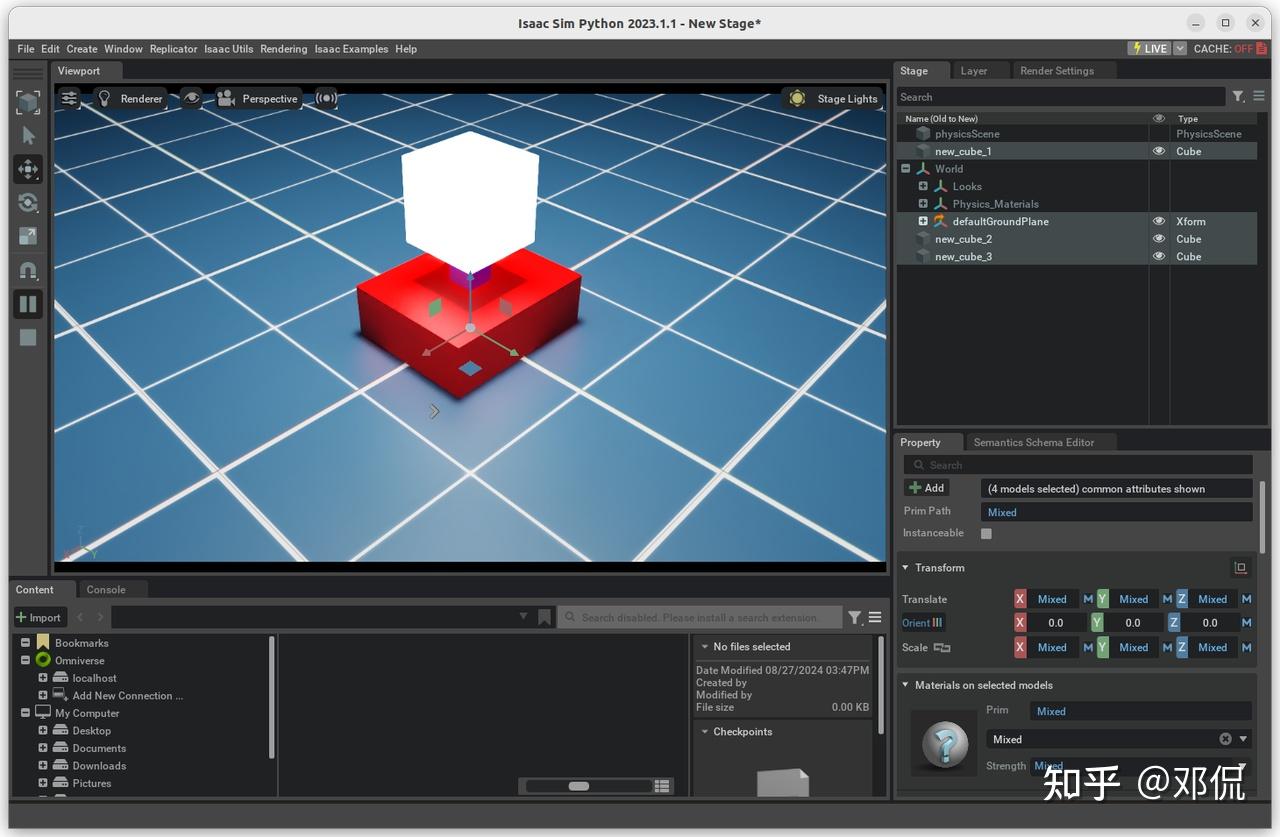
Task: Stop the simulation
Action: pyautogui.click(x=28, y=338)
